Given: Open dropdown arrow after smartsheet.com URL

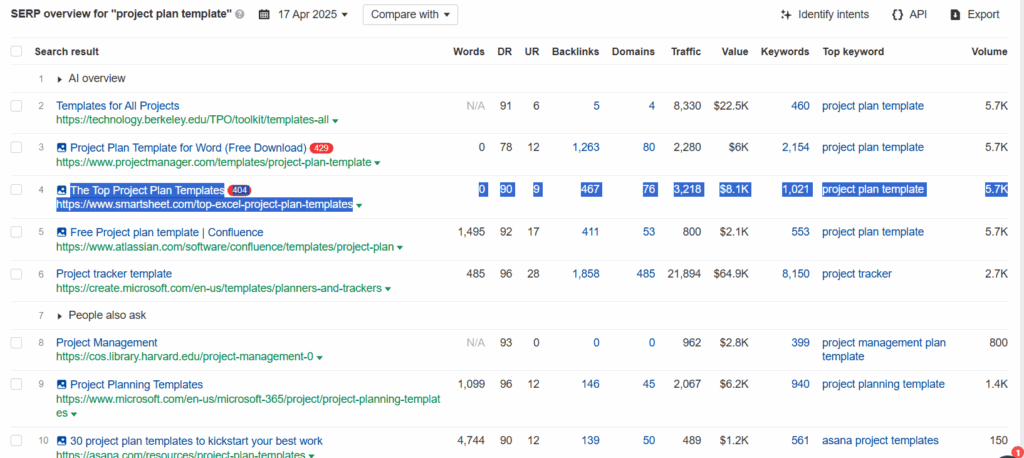Looking at the screenshot, I should pos(359,205).
